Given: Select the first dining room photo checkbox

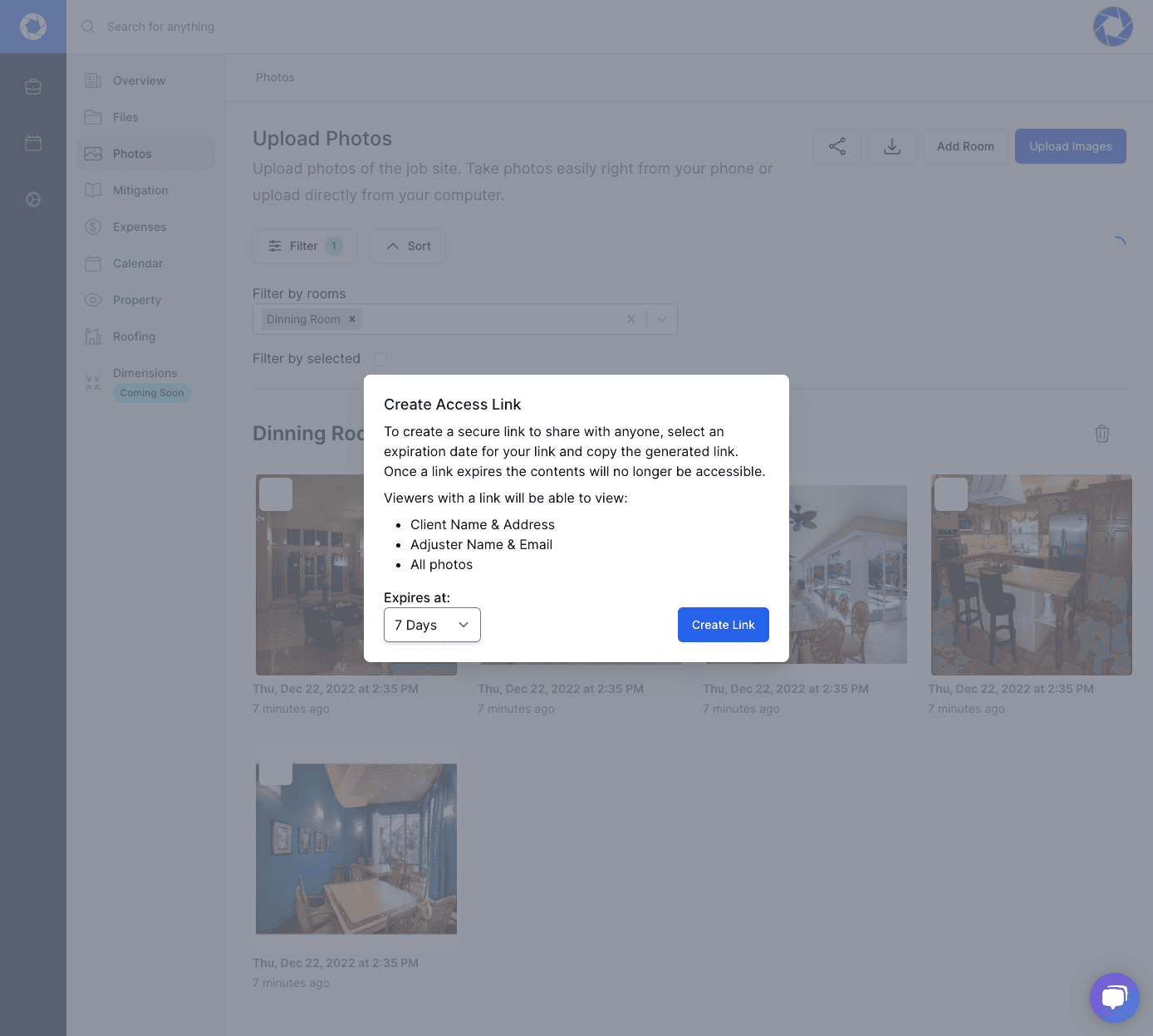Looking at the screenshot, I should coord(276,494).
